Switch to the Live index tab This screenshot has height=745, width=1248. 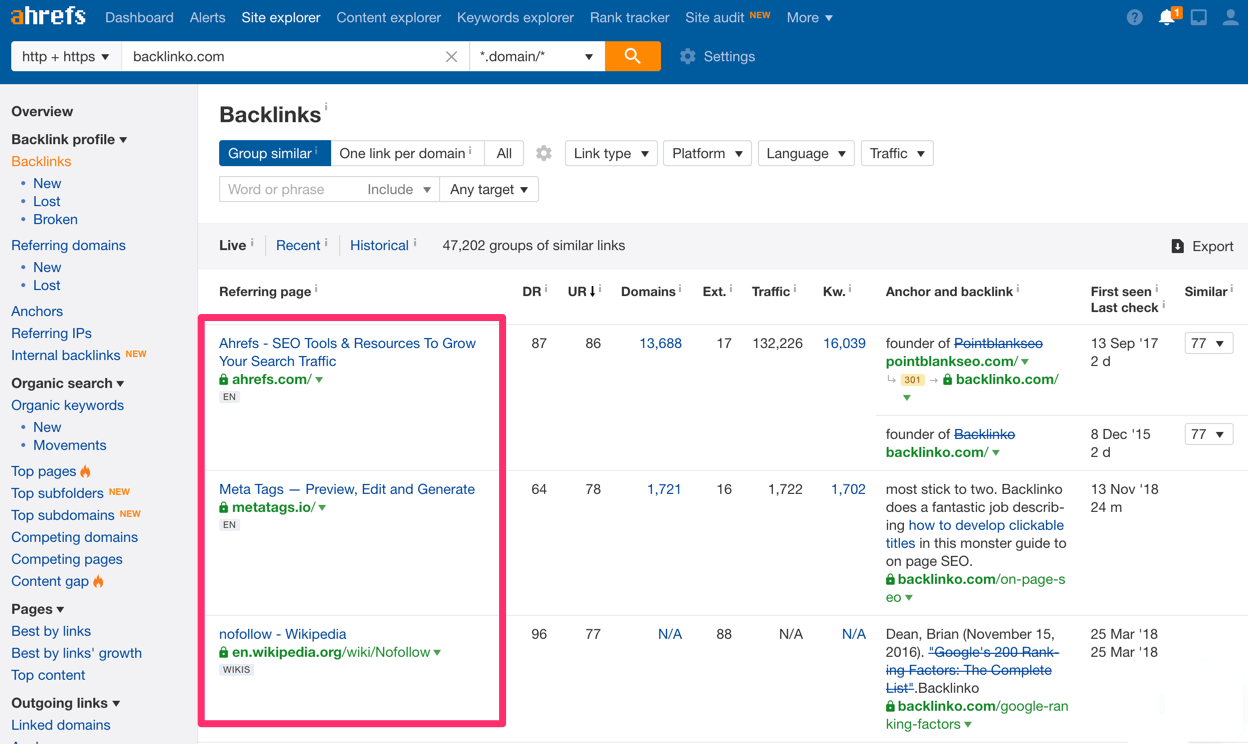click(x=233, y=246)
